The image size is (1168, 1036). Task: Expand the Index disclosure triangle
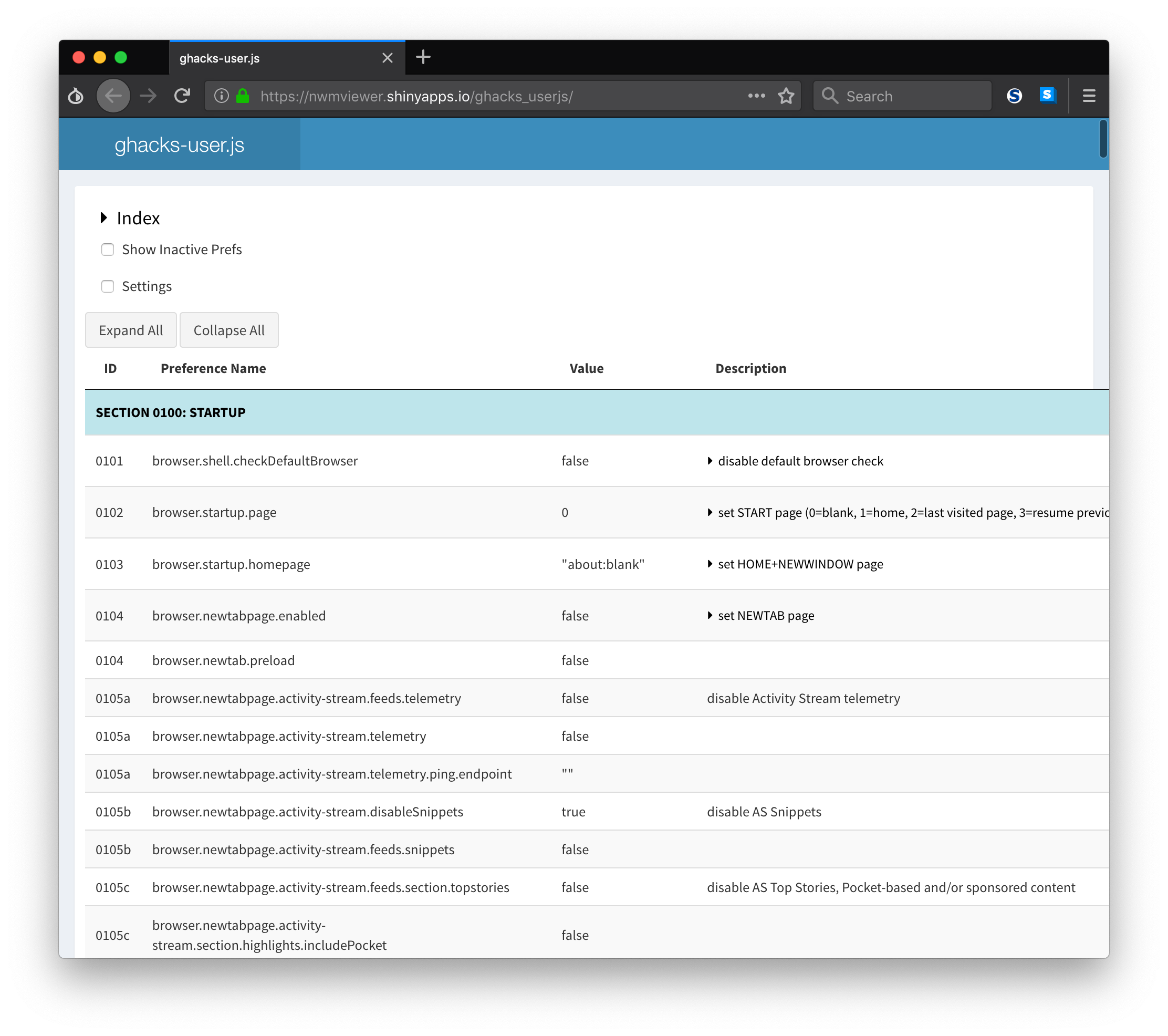pyautogui.click(x=103, y=217)
